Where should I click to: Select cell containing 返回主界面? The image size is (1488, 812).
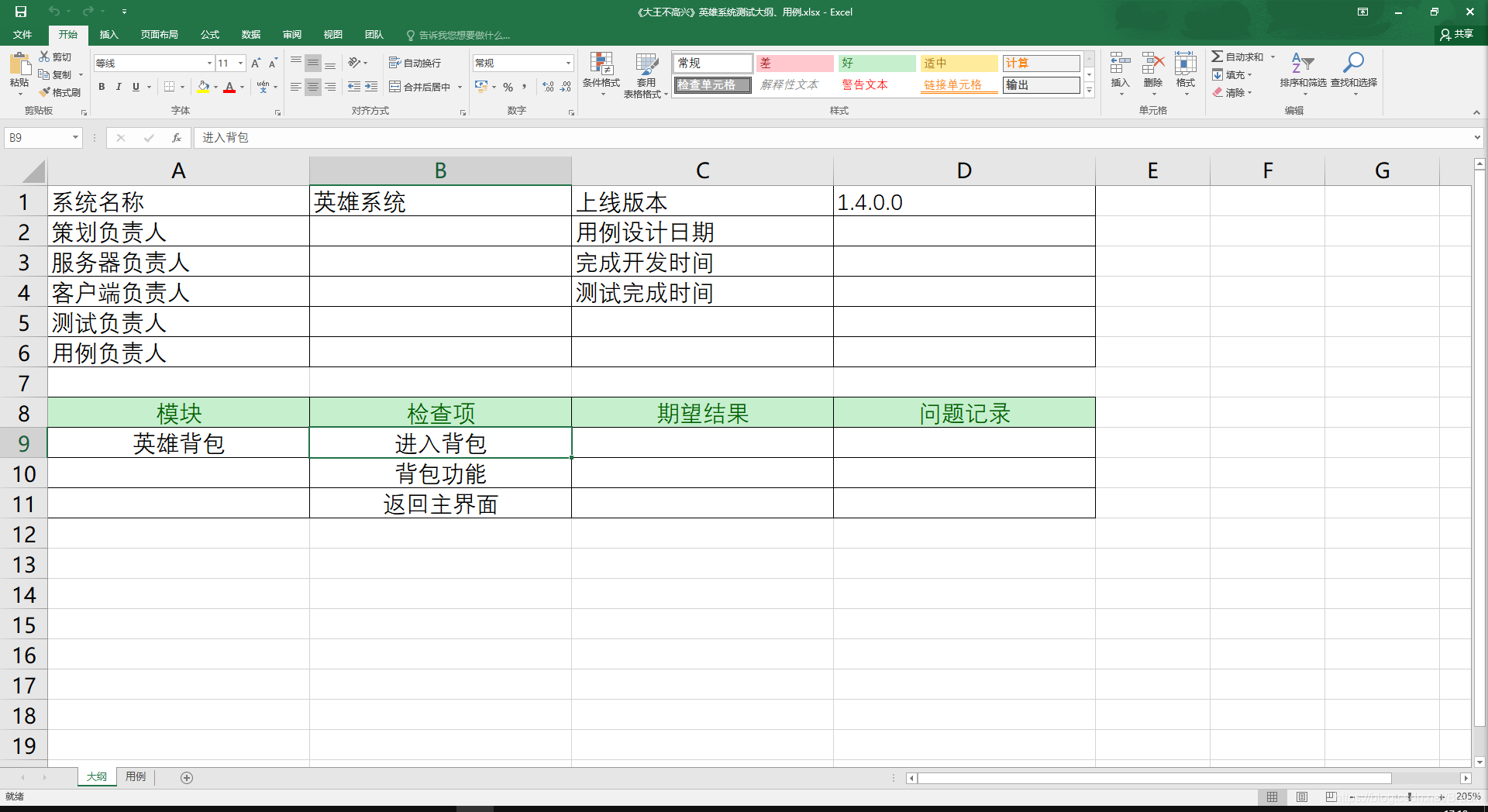click(x=440, y=504)
